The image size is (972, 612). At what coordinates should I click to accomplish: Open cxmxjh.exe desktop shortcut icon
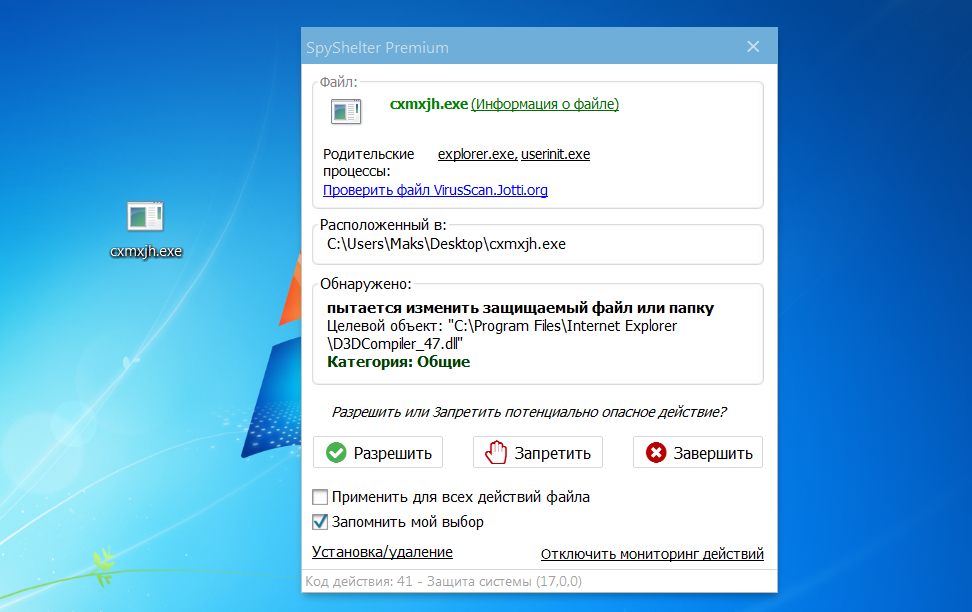[145, 216]
